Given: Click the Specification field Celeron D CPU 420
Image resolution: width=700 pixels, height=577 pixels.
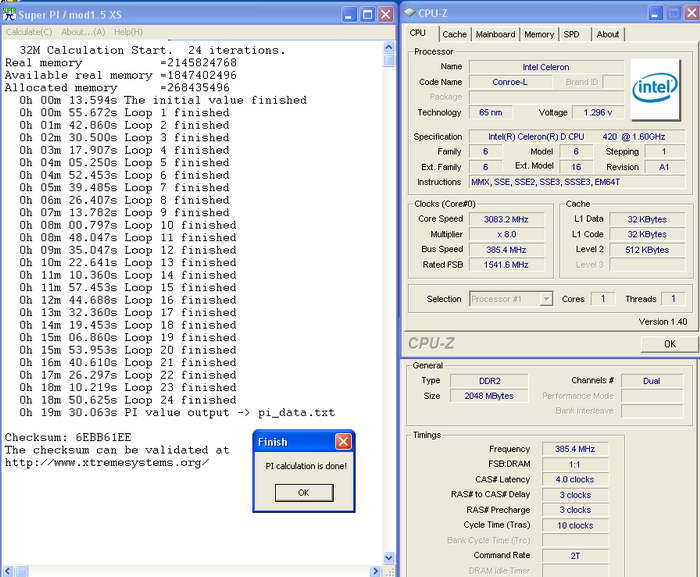Looking at the screenshot, I should (x=576, y=137).
